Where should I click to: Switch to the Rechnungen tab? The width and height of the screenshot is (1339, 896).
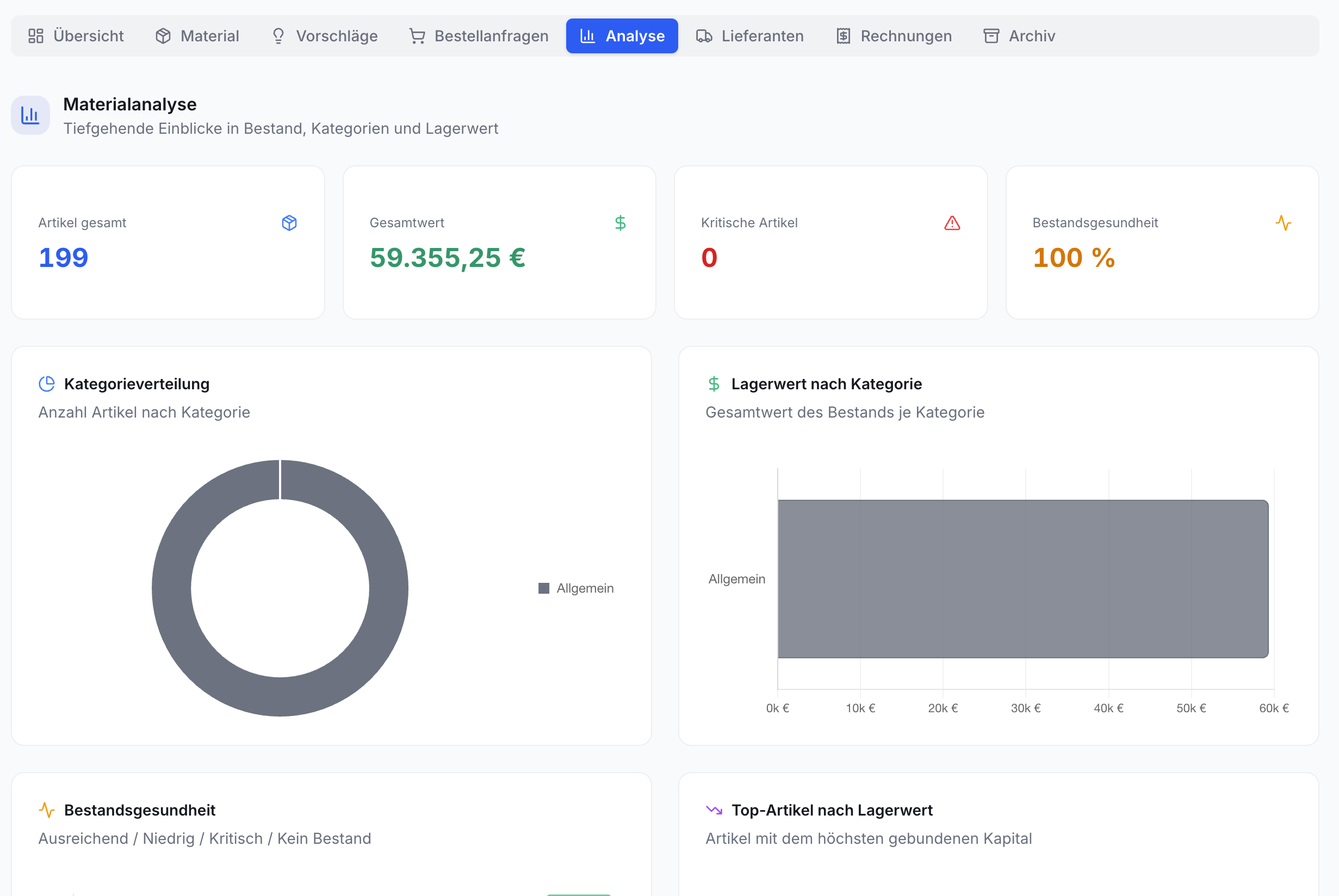coord(894,36)
